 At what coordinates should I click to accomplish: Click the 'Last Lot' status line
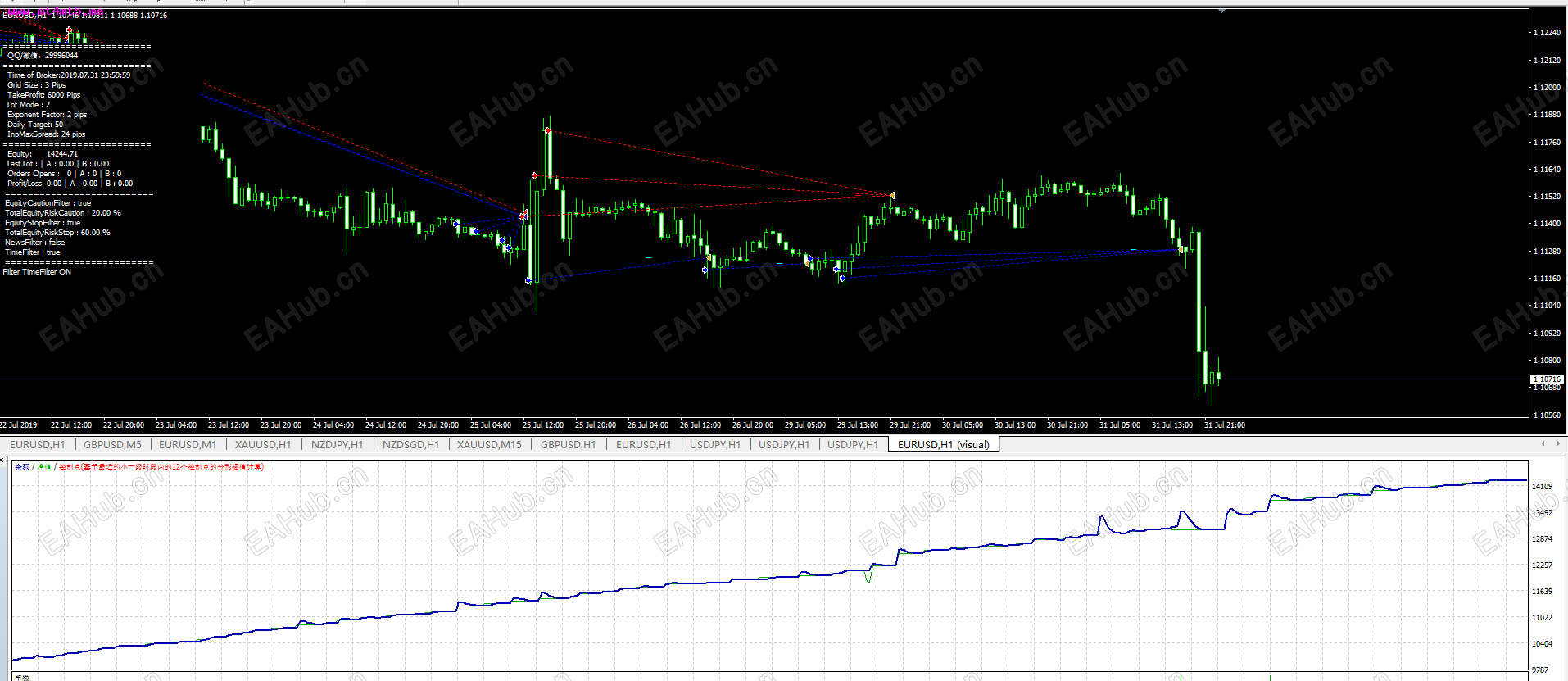[58, 164]
